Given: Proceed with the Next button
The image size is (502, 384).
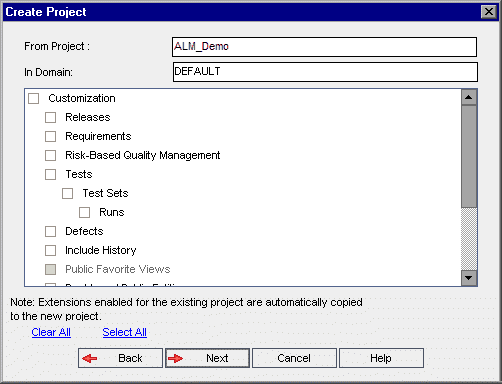Looking at the screenshot, I should 207,358.
